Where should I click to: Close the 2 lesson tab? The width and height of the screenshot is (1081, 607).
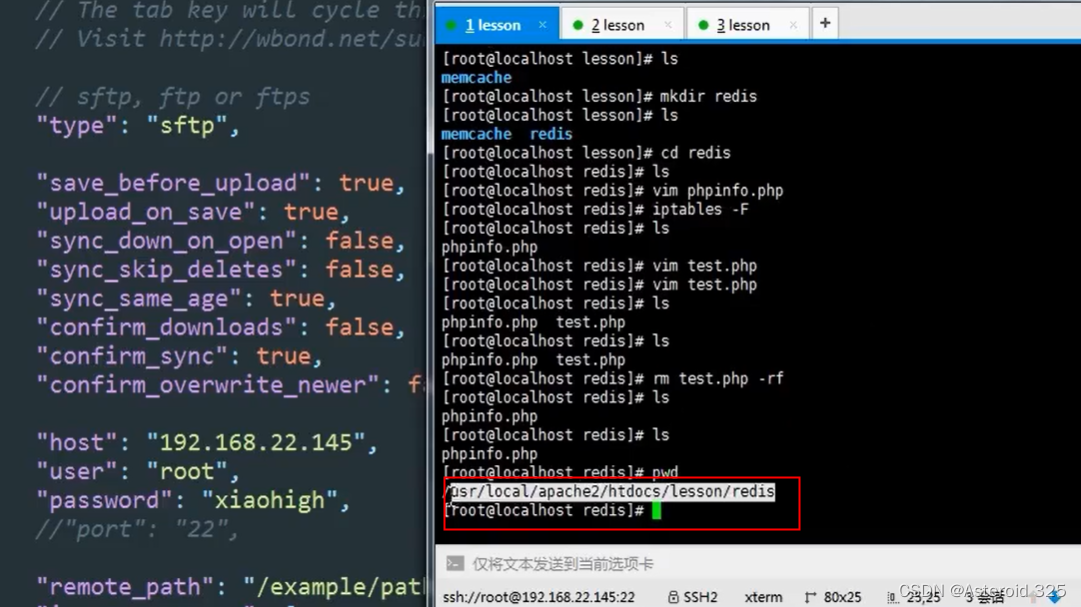(x=668, y=25)
